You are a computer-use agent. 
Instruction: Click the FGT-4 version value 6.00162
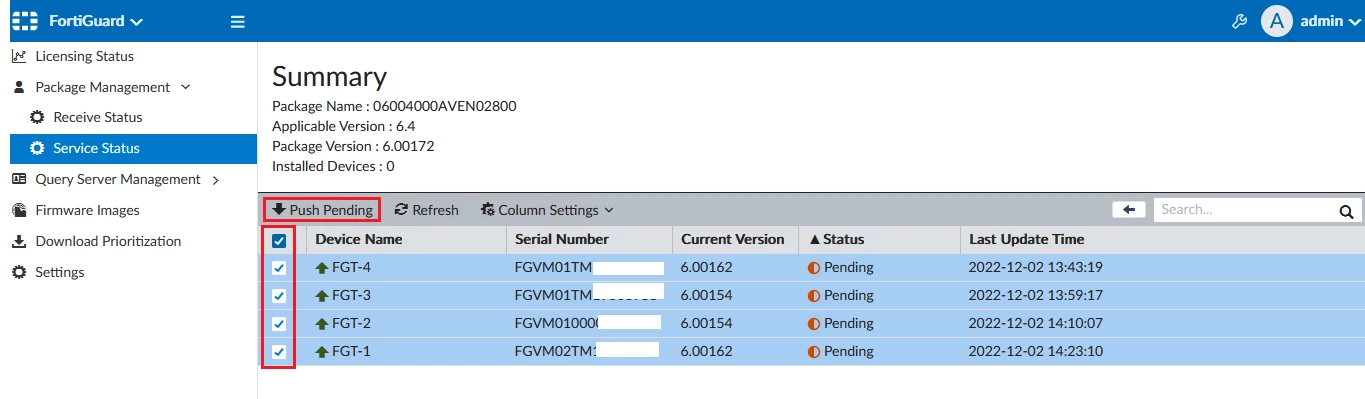(x=706, y=268)
